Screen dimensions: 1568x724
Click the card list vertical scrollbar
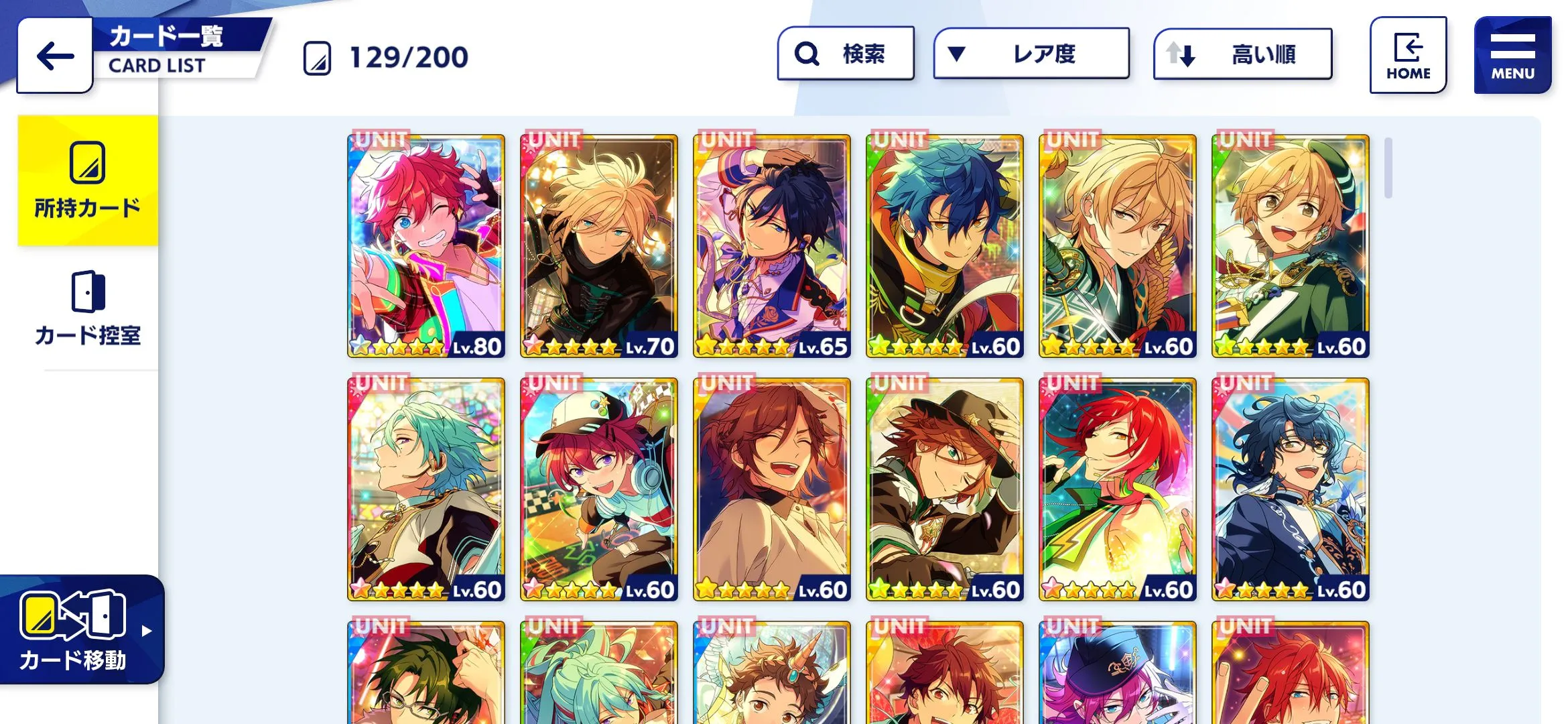1388,168
